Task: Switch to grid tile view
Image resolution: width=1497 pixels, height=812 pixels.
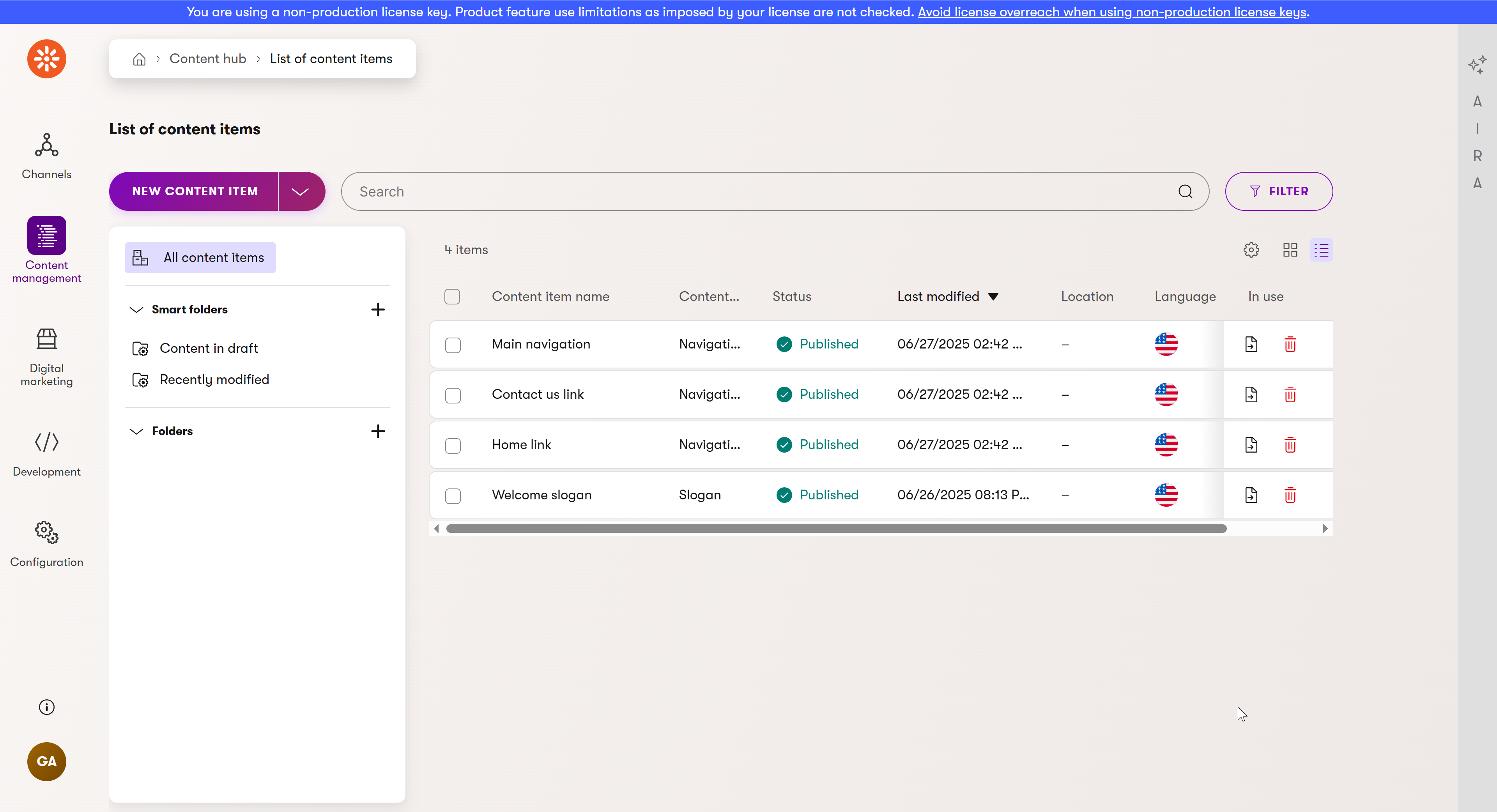Action: coord(1290,250)
